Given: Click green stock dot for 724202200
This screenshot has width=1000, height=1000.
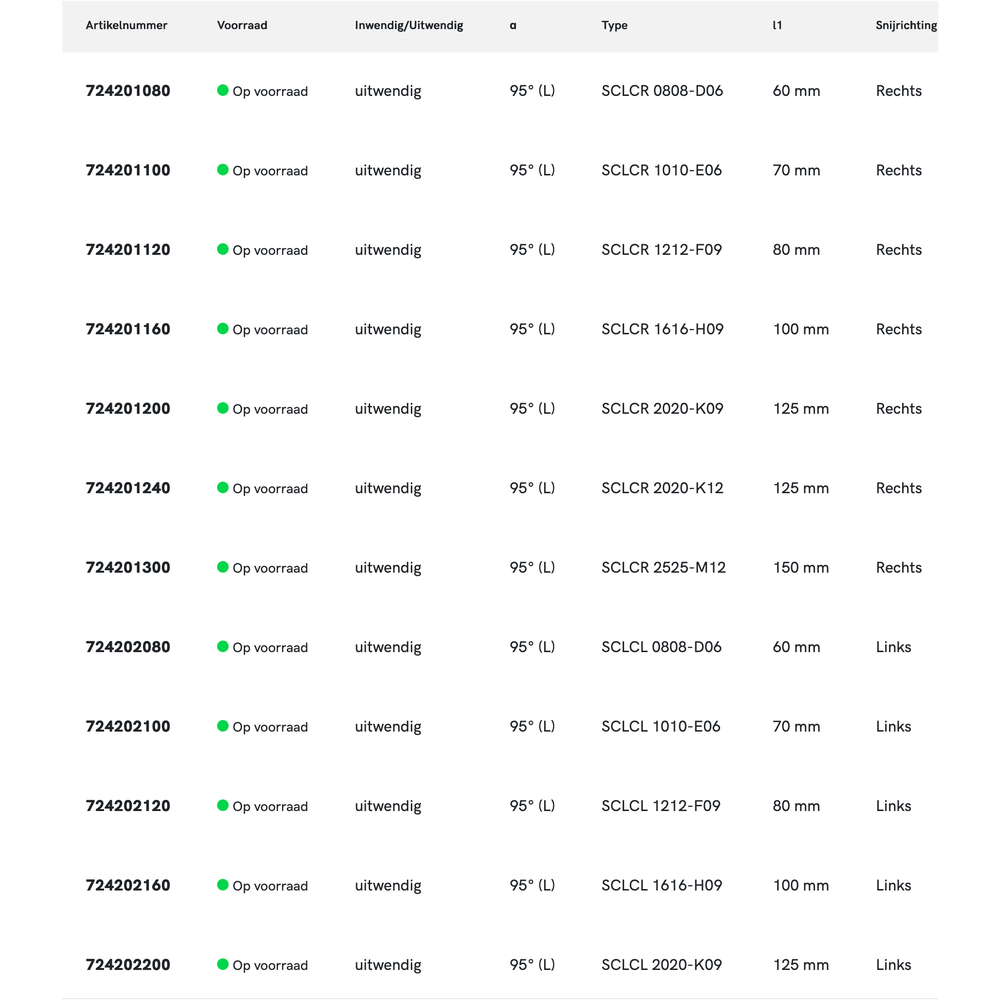Looking at the screenshot, I should [x=223, y=964].
